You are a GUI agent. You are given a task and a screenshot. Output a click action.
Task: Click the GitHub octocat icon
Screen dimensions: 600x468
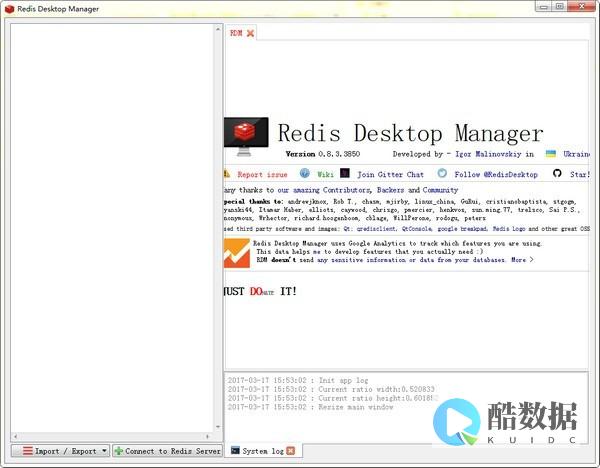pyautogui.click(x=557, y=173)
